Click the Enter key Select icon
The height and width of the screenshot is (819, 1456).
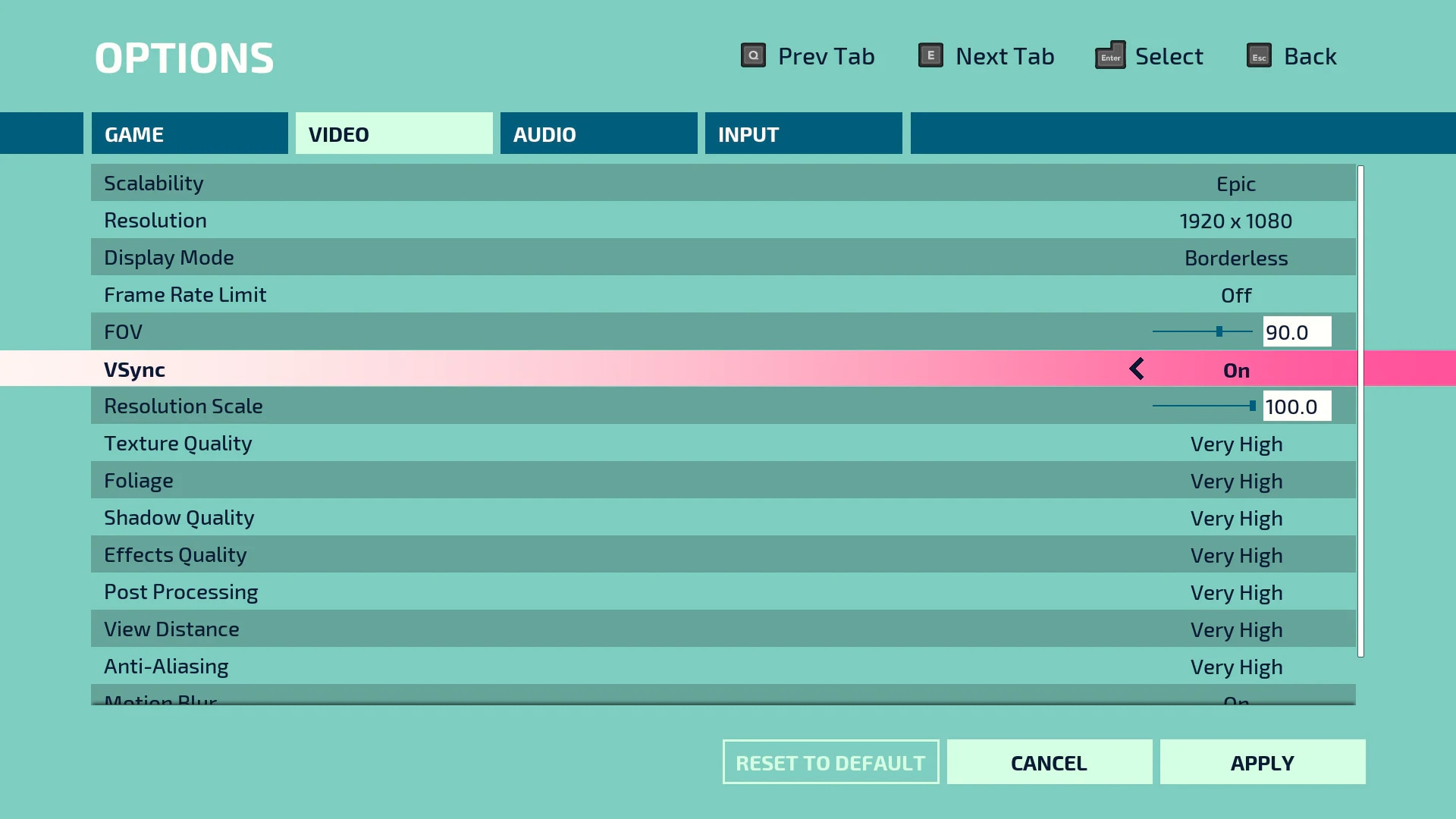point(1109,55)
